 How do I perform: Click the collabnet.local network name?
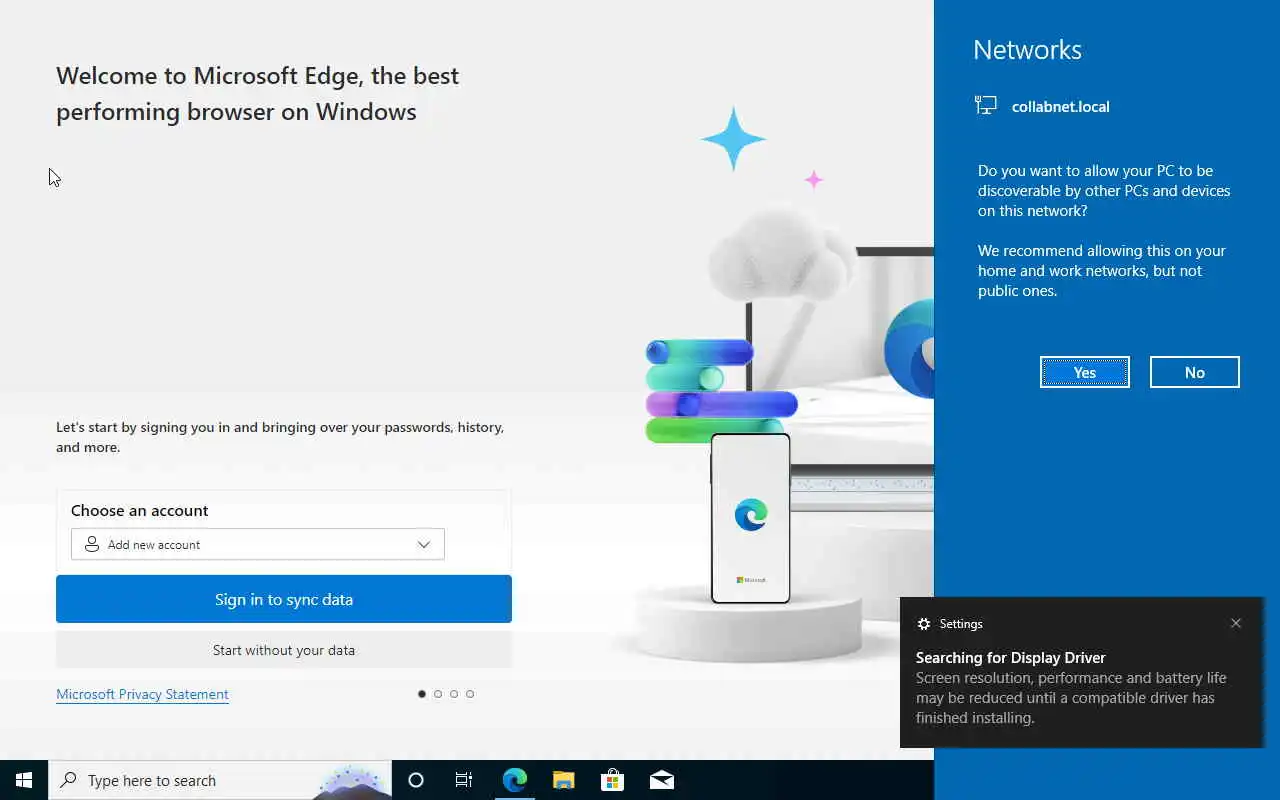coord(1060,107)
